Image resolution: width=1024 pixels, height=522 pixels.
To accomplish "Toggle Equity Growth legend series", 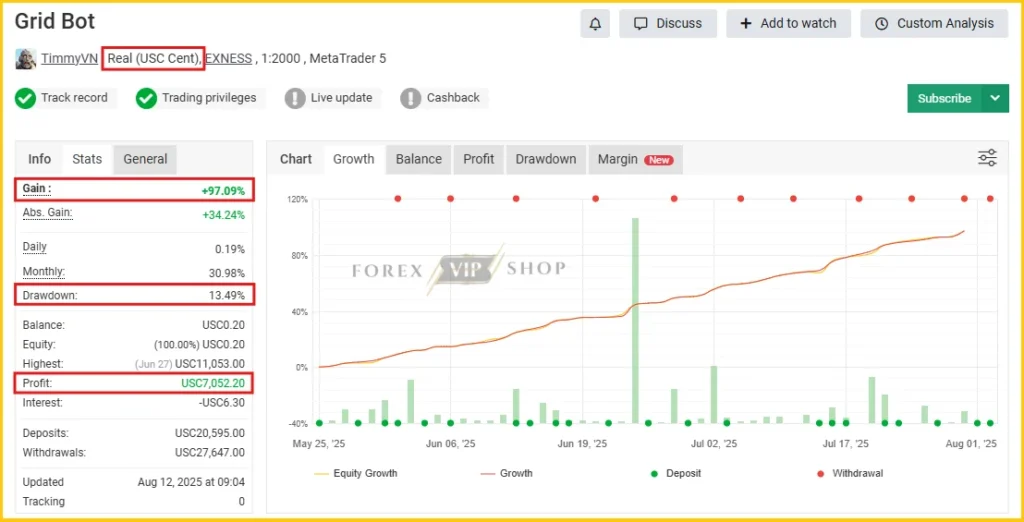I will [355, 473].
